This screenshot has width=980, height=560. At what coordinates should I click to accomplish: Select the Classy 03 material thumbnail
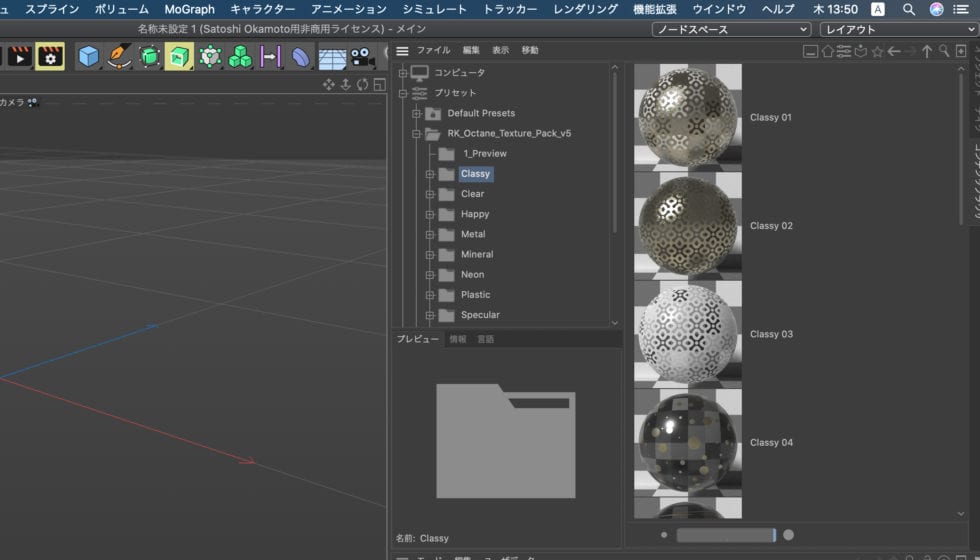tap(688, 334)
